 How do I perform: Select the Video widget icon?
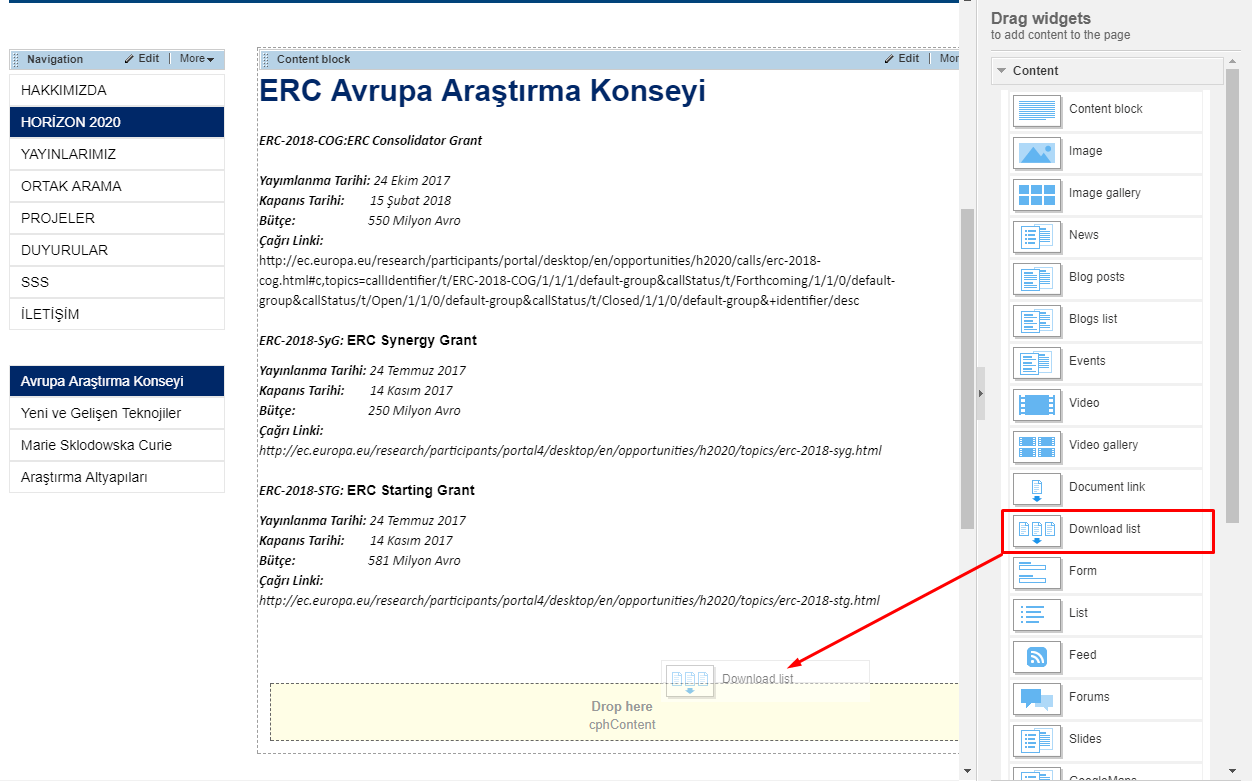click(x=1037, y=404)
